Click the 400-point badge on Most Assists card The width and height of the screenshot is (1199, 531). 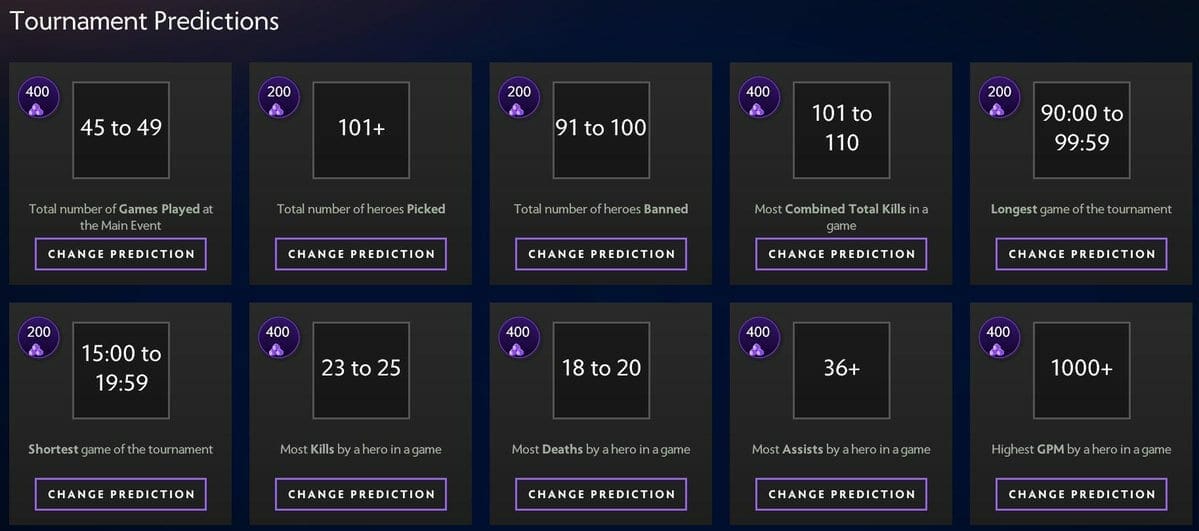[x=758, y=339]
